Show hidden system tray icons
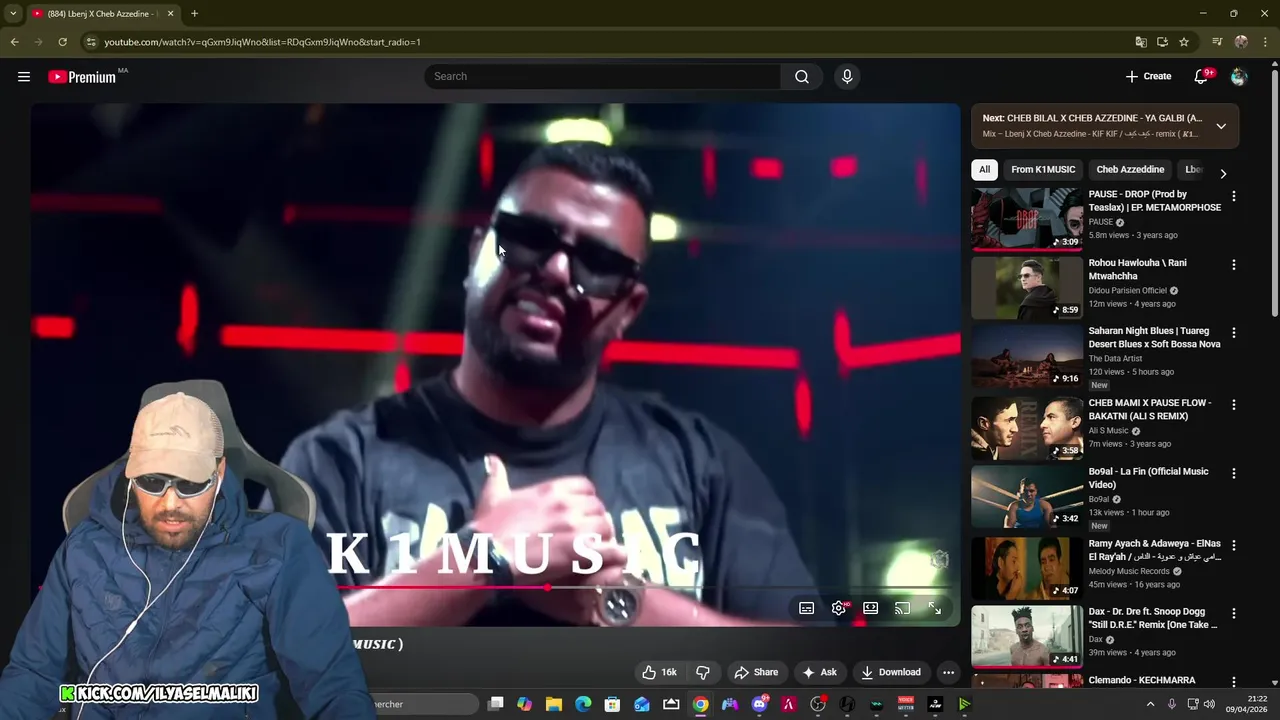This screenshot has width=1280, height=720. (1150, 704)
